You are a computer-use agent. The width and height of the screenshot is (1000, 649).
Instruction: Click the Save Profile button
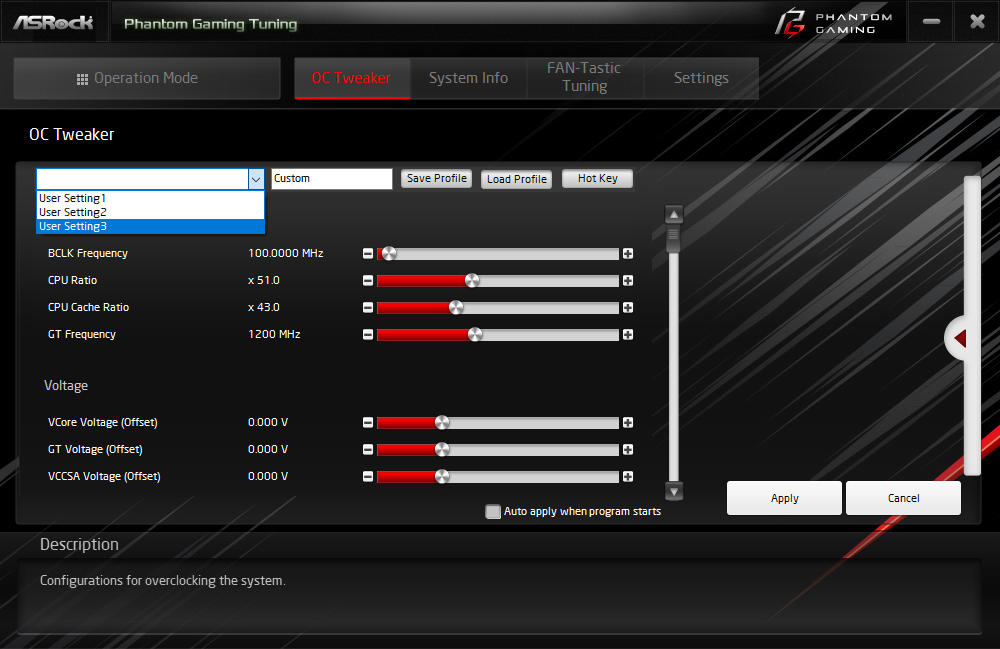[437, 179]
